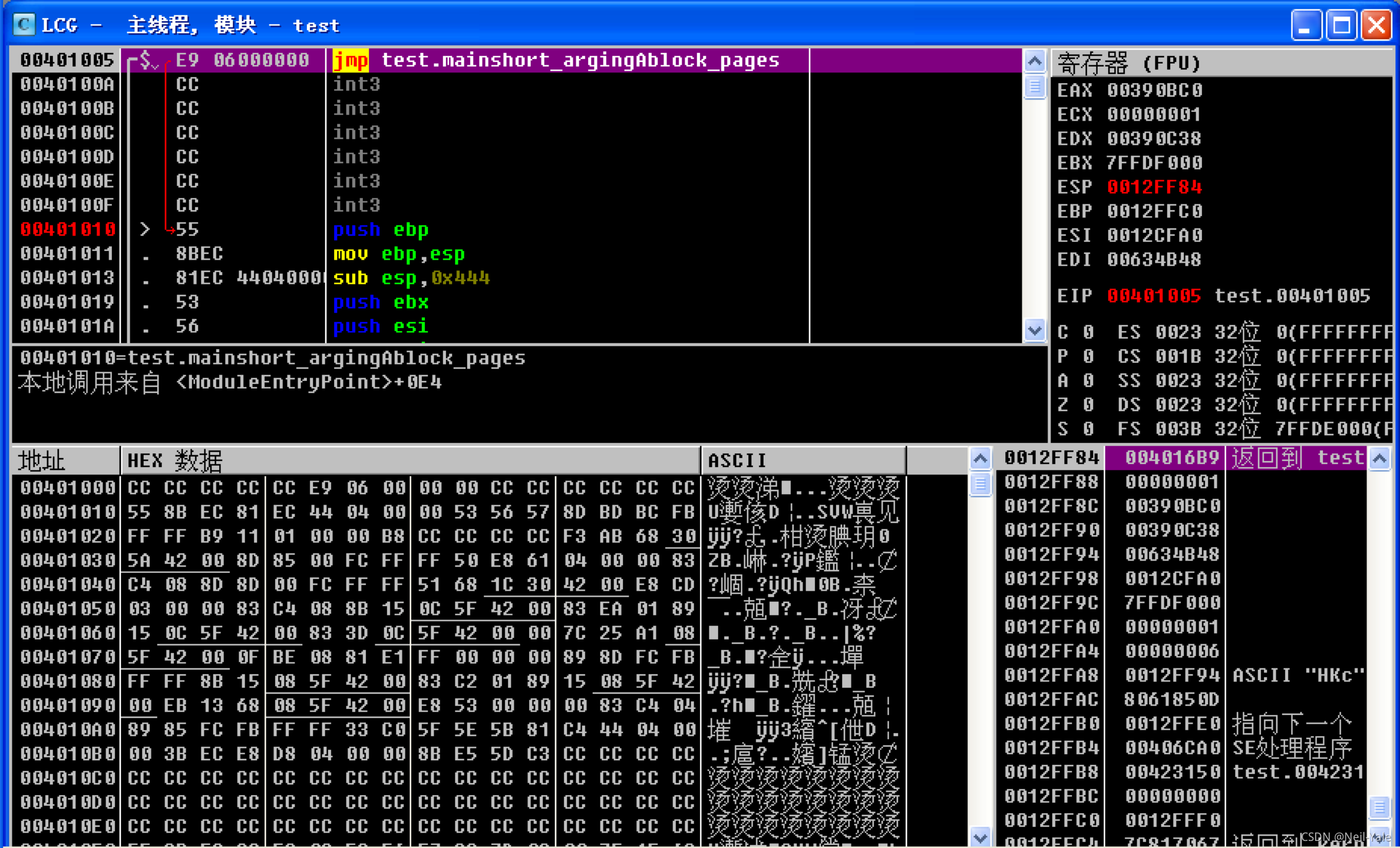Toggle the S flag value
The image size is (1400, 848).
(1088, 429)
